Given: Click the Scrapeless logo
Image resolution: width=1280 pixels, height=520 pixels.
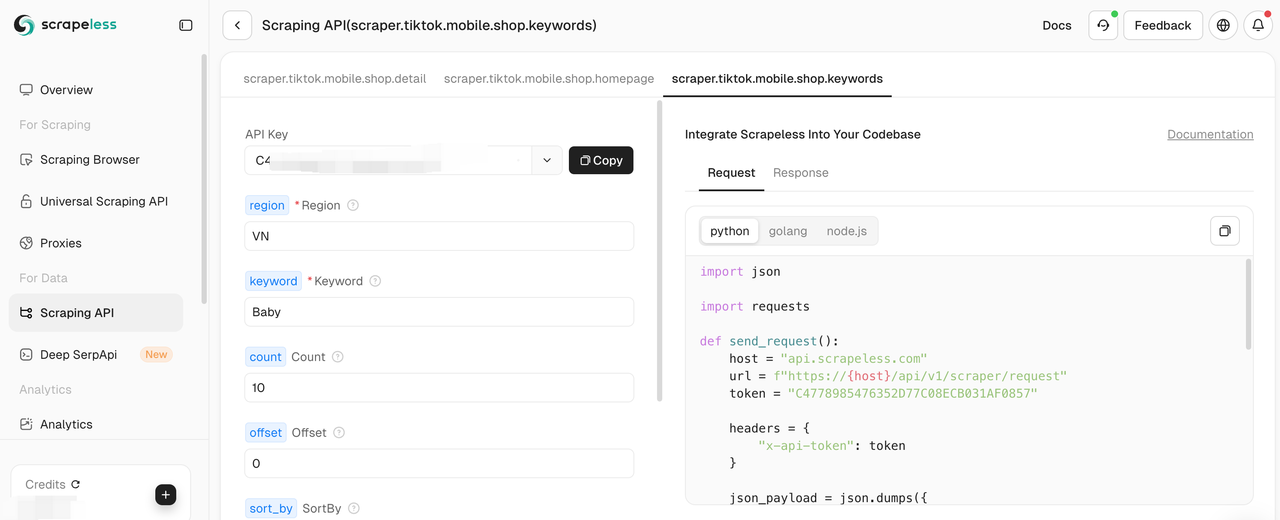Looking at the screenshot, I should (x=65, y=25).
